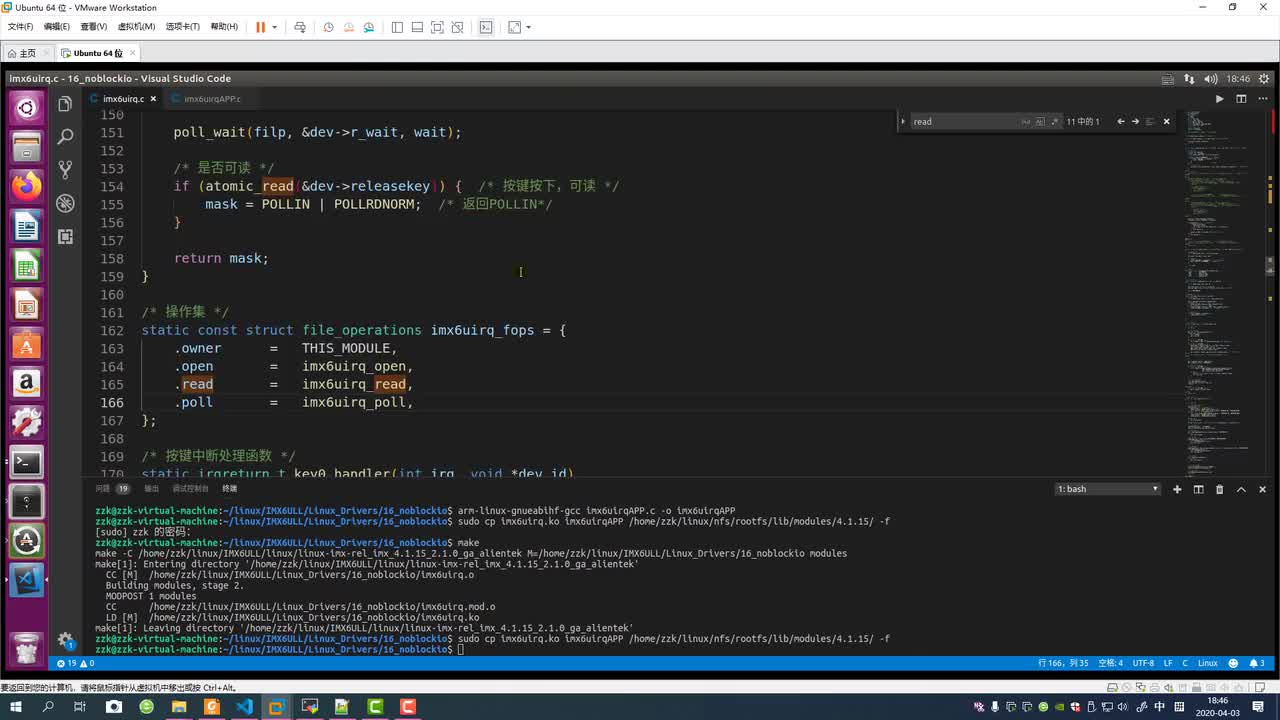Close the imx6uirq.c editor tab

click(x=153, y=99)
